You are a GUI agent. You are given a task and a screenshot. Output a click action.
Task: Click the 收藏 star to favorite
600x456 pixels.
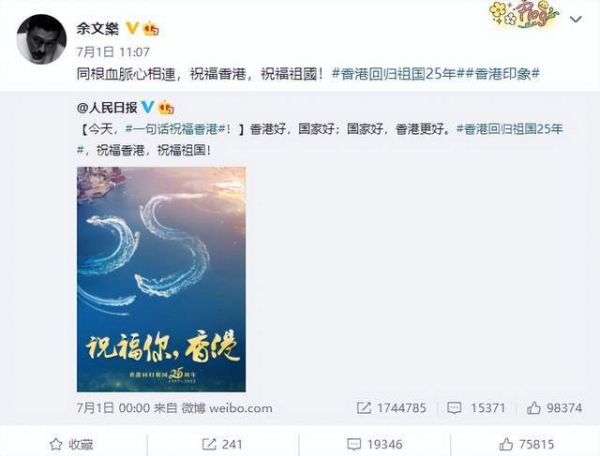pos(72,444)
